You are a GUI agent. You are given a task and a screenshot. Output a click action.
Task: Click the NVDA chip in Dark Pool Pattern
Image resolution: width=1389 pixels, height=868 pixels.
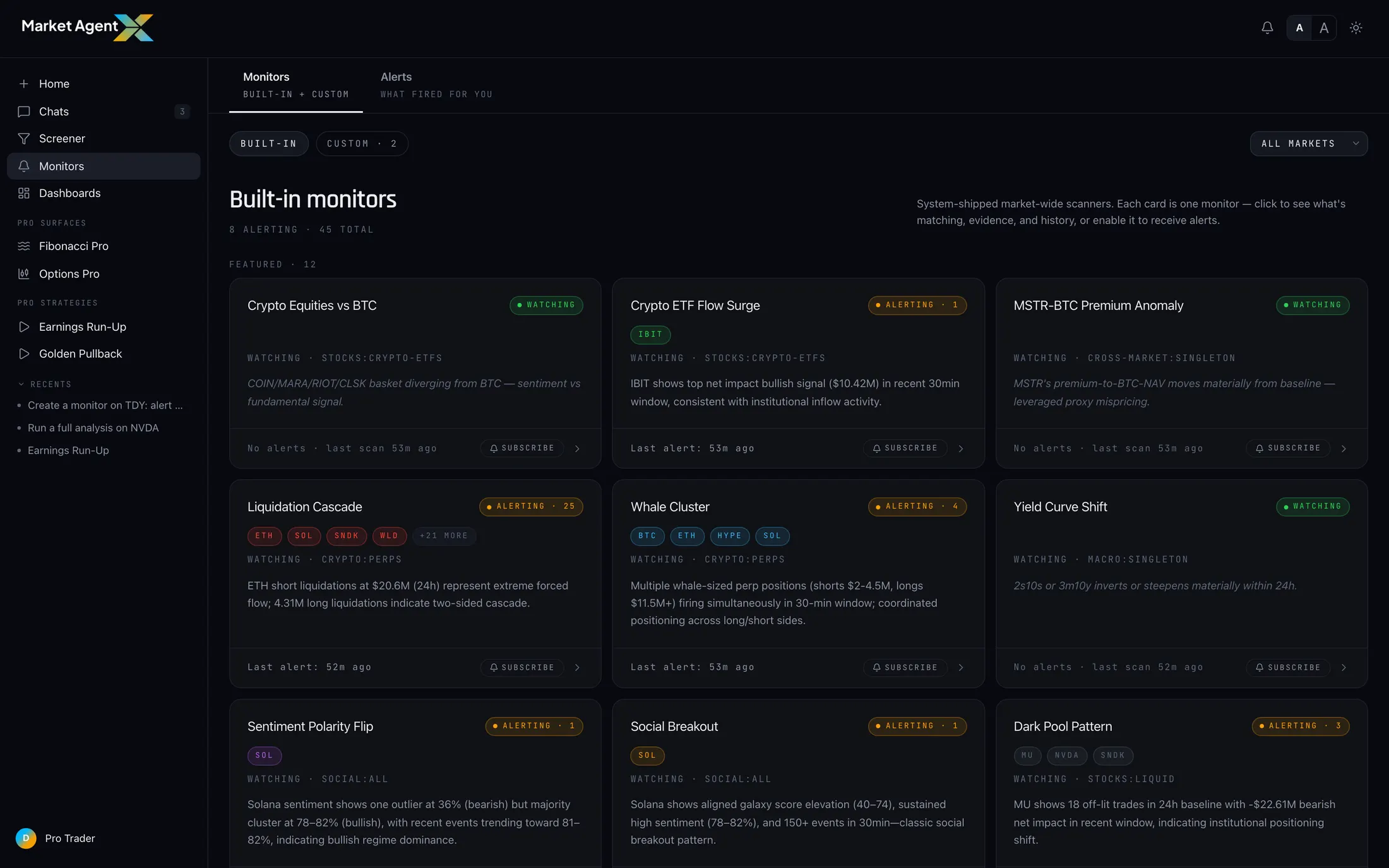1067,756
